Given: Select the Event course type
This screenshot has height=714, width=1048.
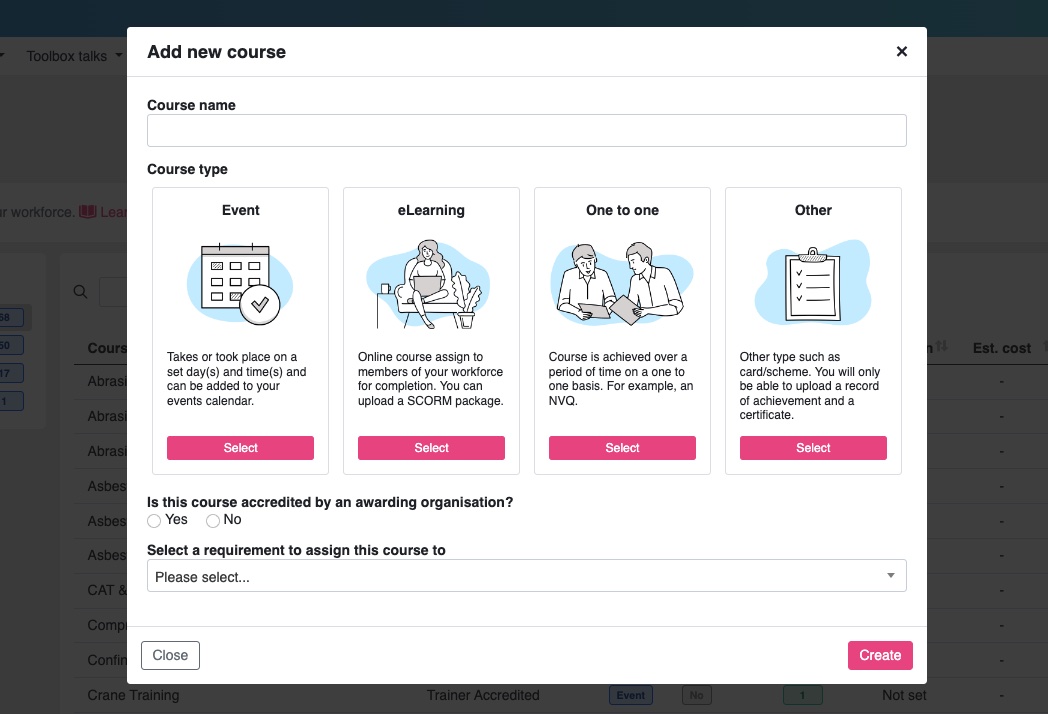Looking at the screenshot, I should click(x=240, y=447).
